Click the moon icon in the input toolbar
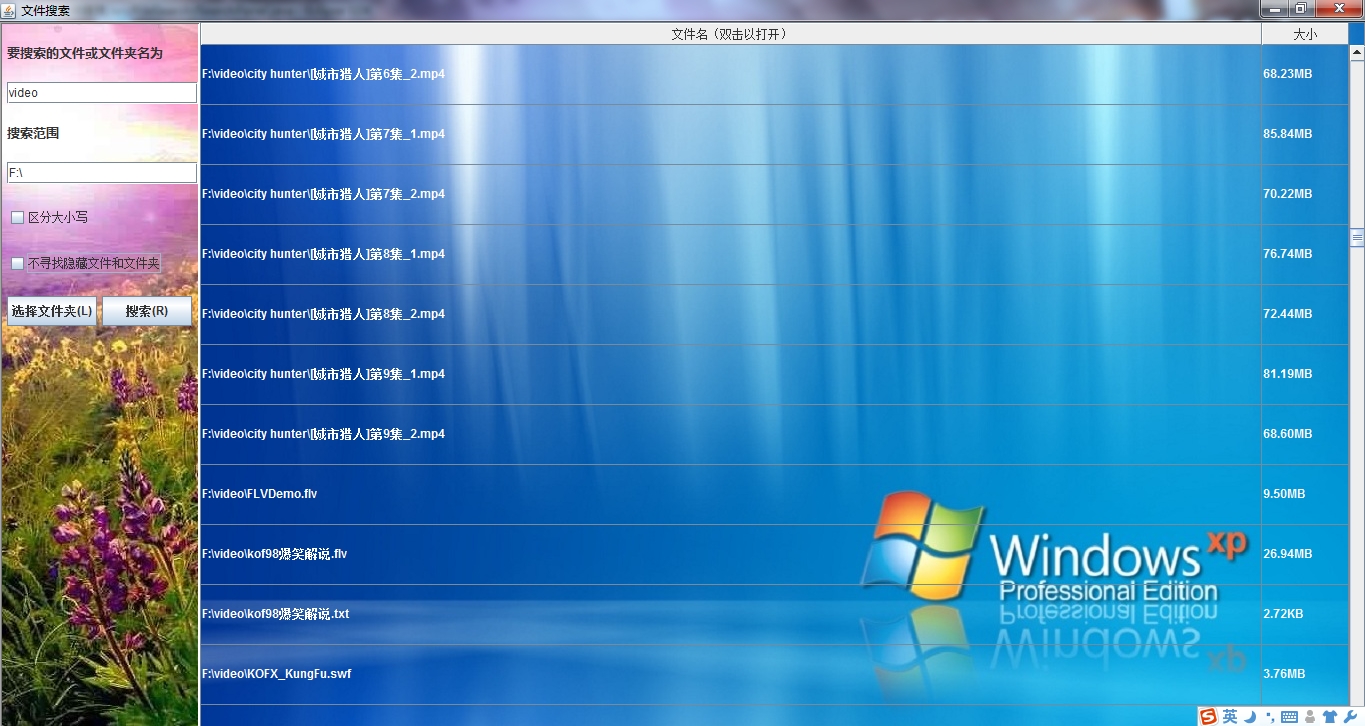 (x=1250, y=716)
